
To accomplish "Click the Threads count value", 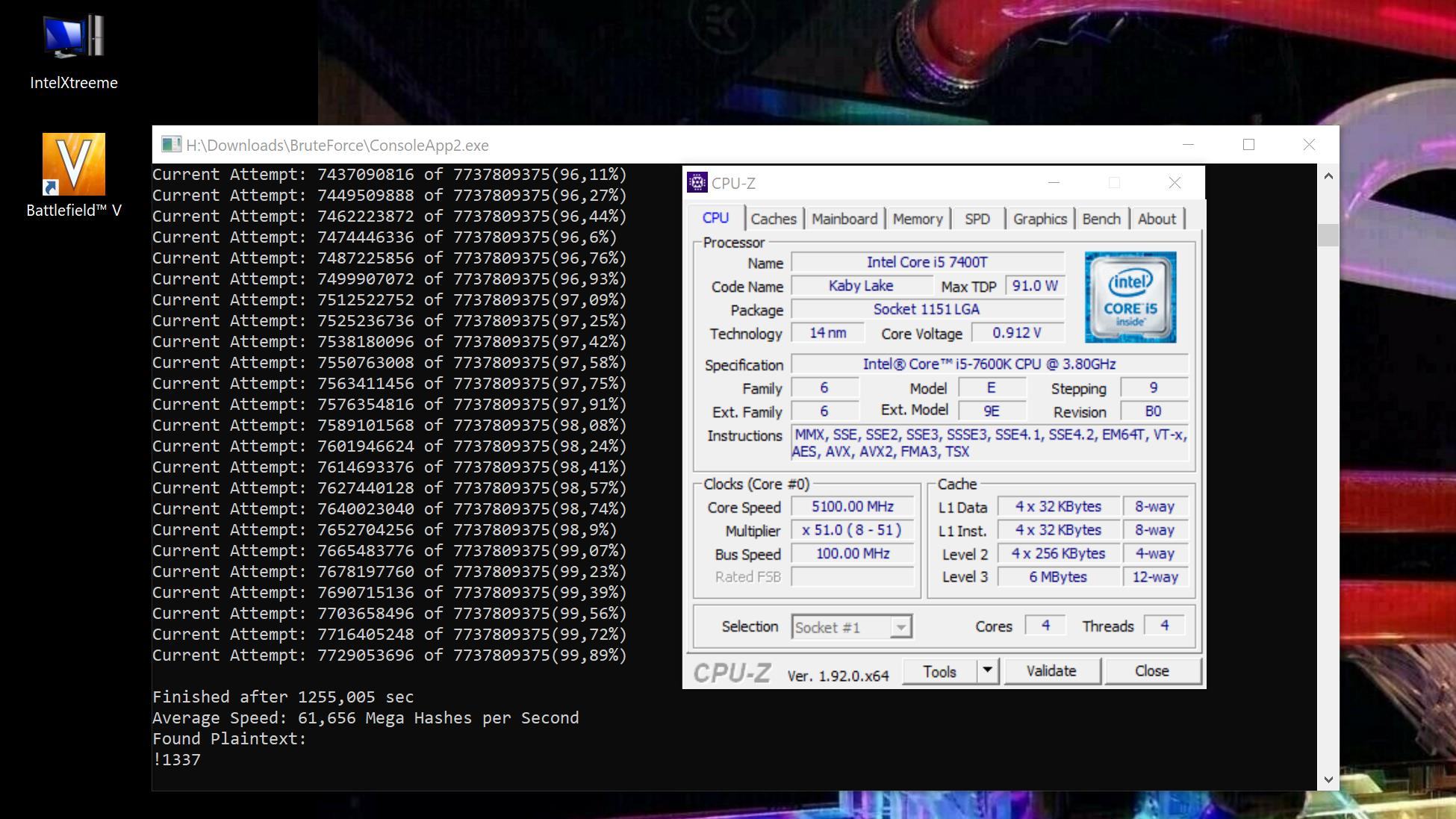I will tap(1164, 626).
